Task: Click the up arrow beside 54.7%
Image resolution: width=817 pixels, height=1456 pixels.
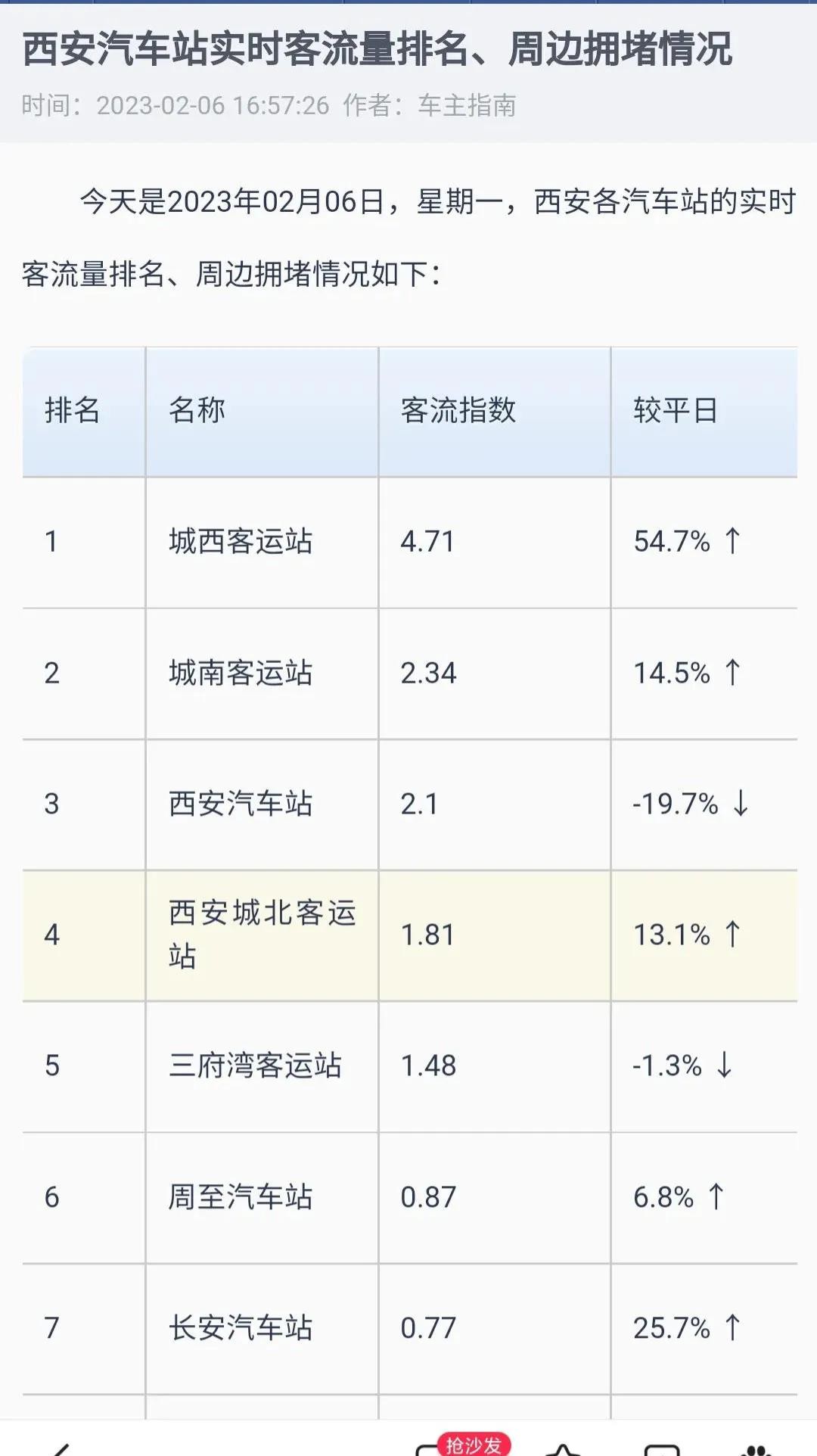Action: pos(732,541)
